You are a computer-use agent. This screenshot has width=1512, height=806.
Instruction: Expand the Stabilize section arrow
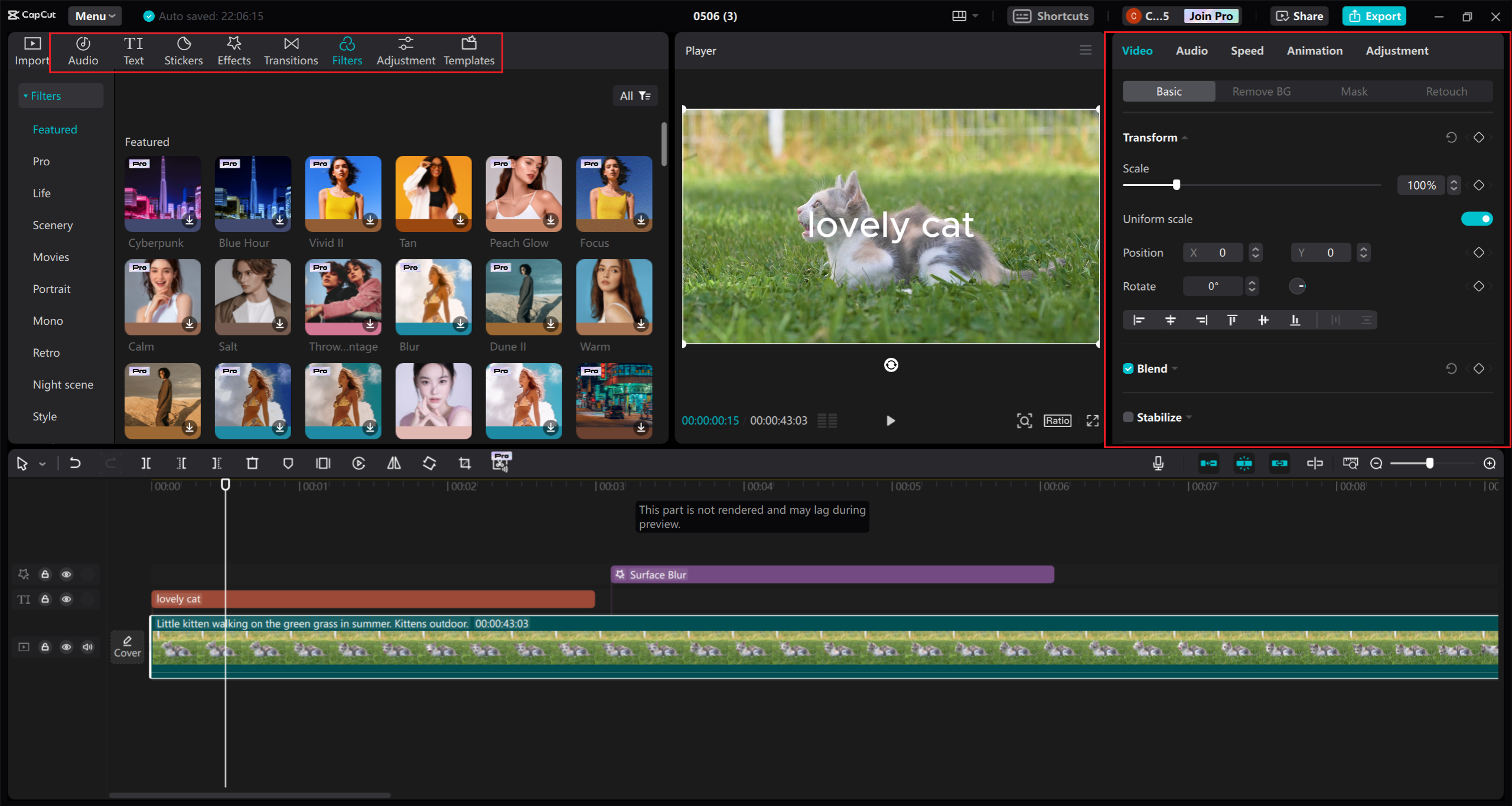click(x=1189, y=418)
